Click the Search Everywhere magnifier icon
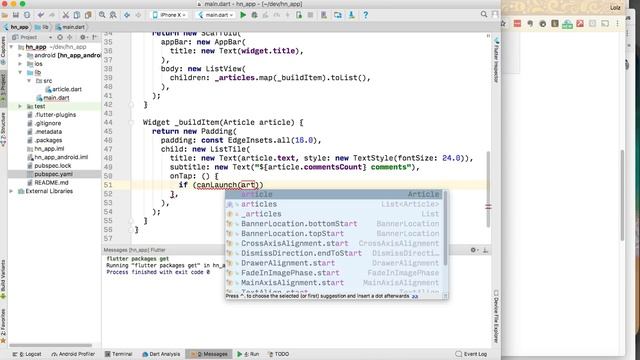Image resolution: width=640 pixels, height=360 pixels. (x=484, y=14)
